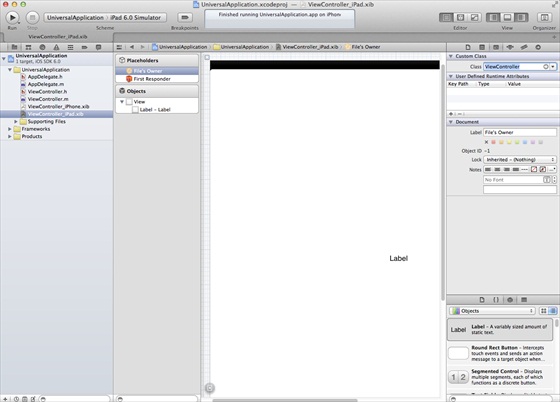The image size is (560, 402).
Task: Open the related files jump bar menu
Action: pos(119,47)
